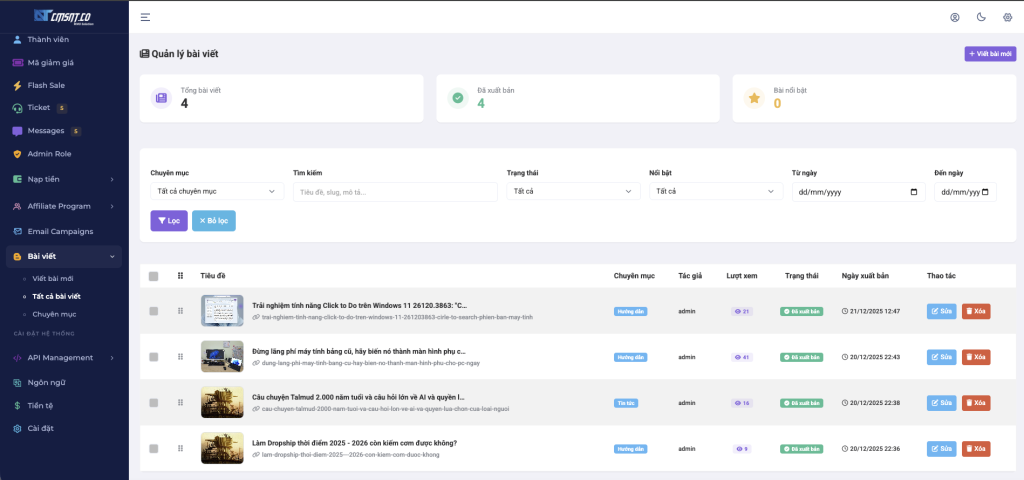Click the purple Lọc filter button
The width and height of the screenshot is (1024, 480).
(x=168, y=220)
